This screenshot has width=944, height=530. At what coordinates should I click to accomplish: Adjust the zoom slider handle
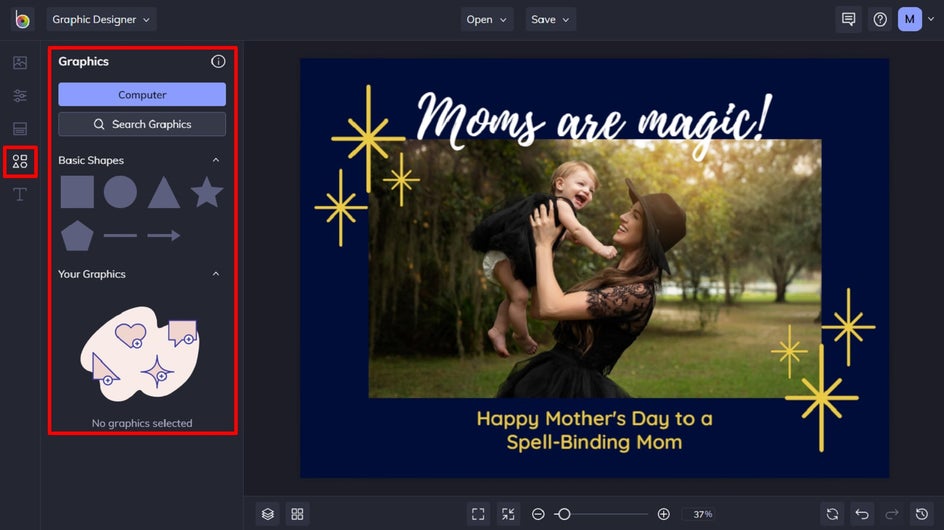pos(564,514)
